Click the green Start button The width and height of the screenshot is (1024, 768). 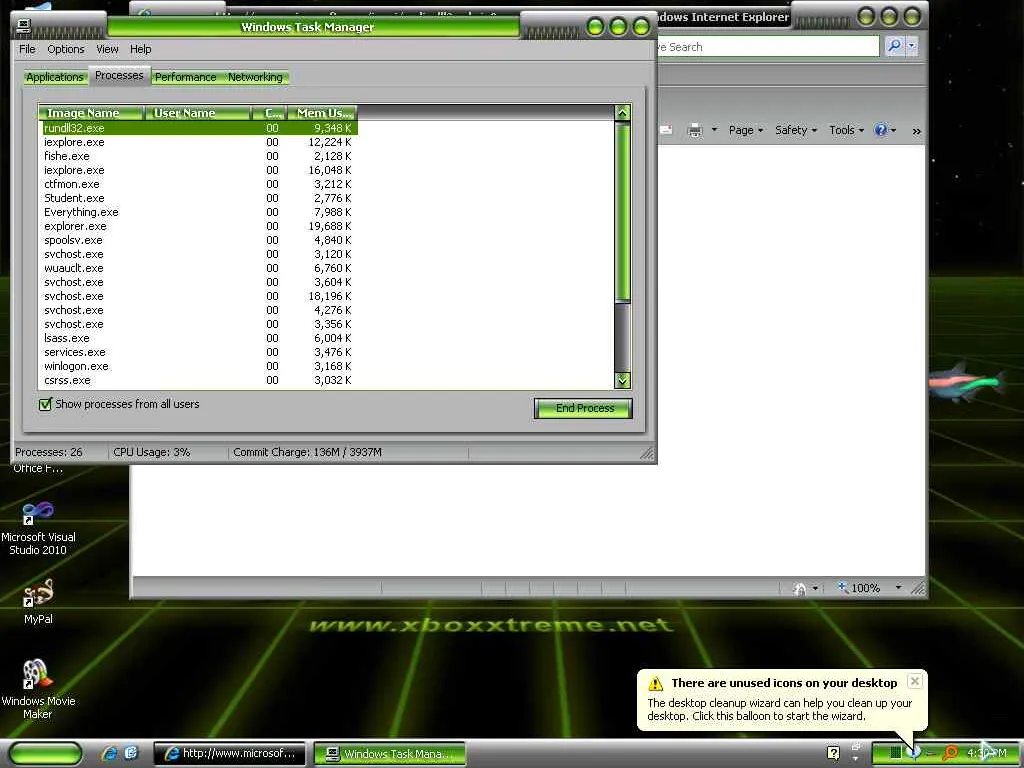click(46, 753)
